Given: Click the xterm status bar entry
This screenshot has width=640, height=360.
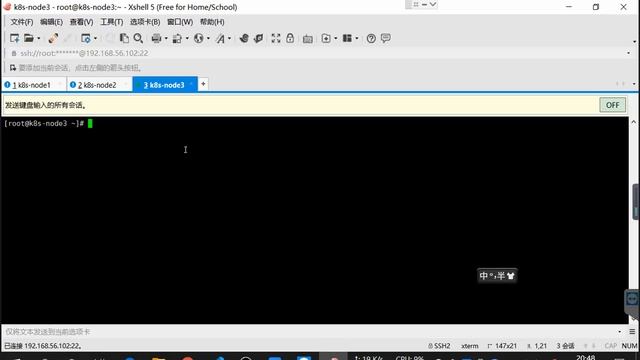Looking at the screenshot, I should [x=470, y=346].
